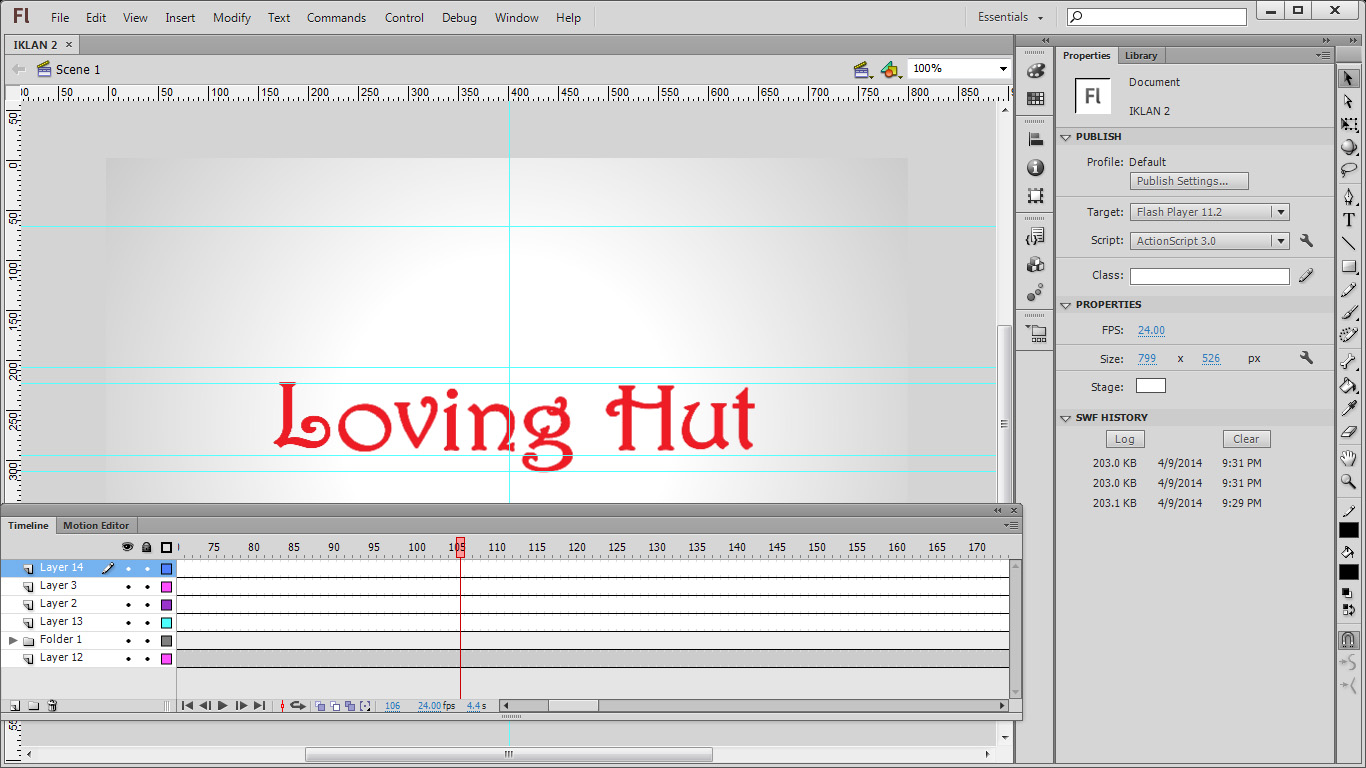Open the Commands menu
The width and height of the screenshot is (1366, 768).
pyautogui.click(x=336, y=18)
